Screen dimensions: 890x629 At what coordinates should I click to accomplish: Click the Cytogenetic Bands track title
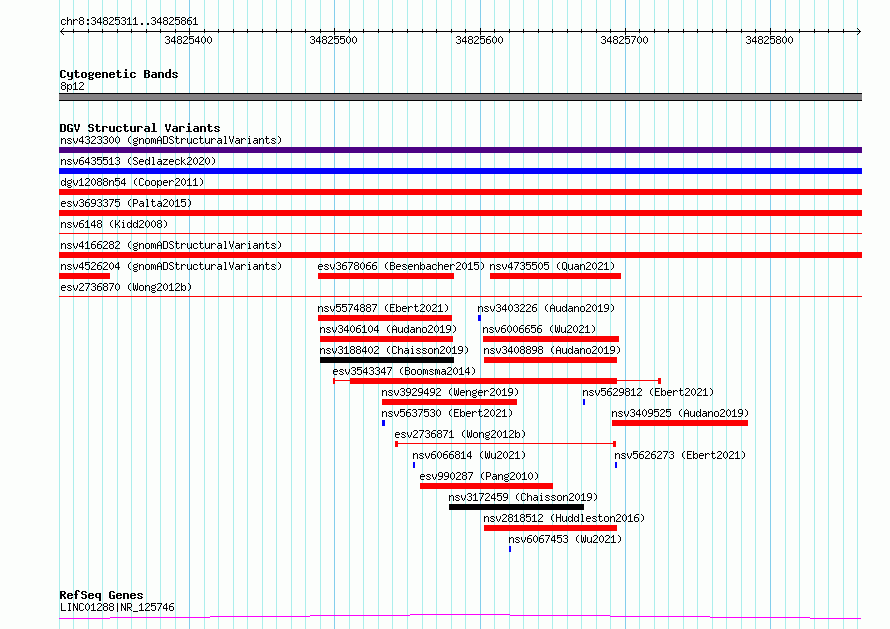pyautogui.click(x=119, y=74)
